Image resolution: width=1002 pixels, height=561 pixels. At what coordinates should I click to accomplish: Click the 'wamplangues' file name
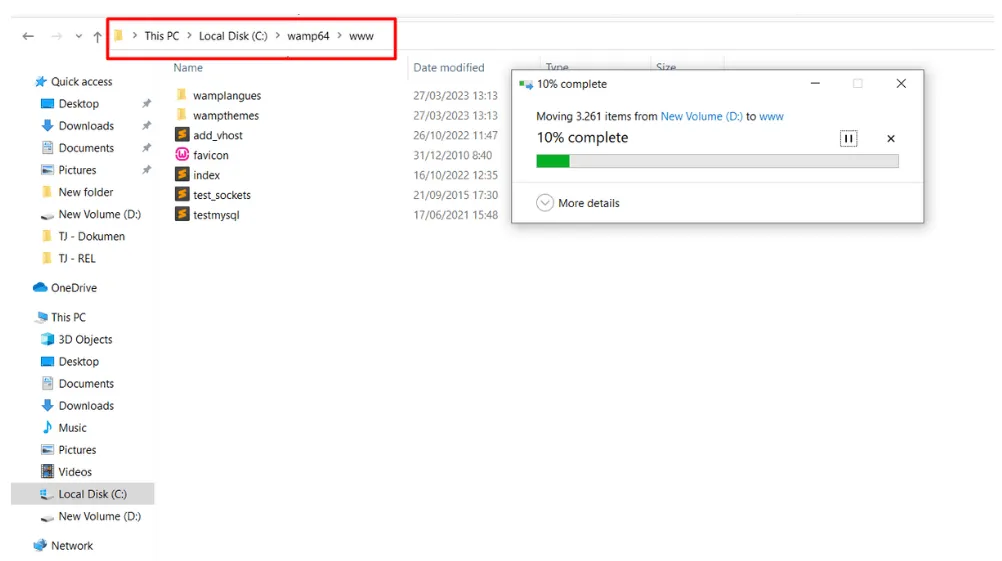click(x=227, y=96)
